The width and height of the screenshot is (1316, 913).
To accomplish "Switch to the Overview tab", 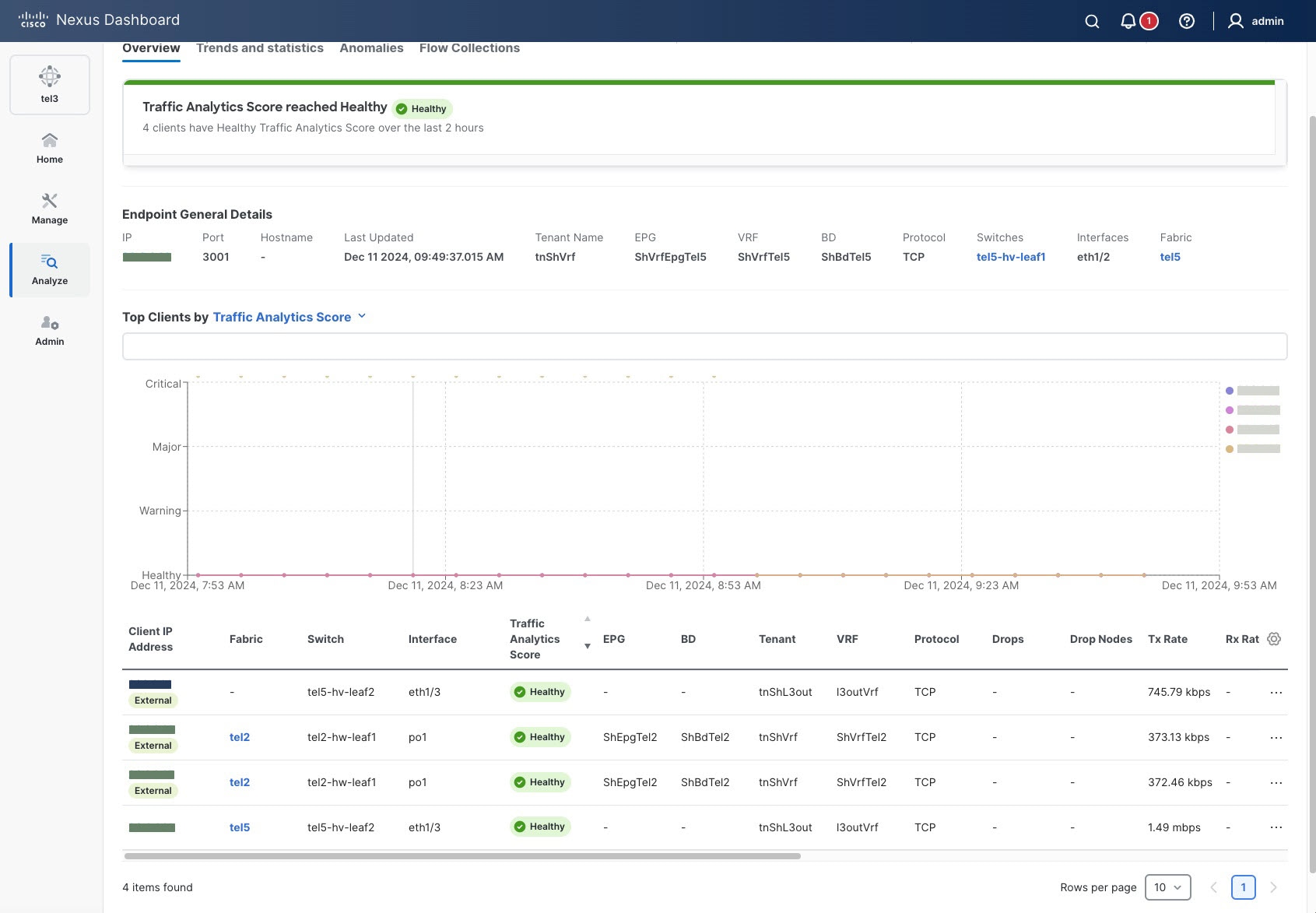I will [x=151, y=48].
